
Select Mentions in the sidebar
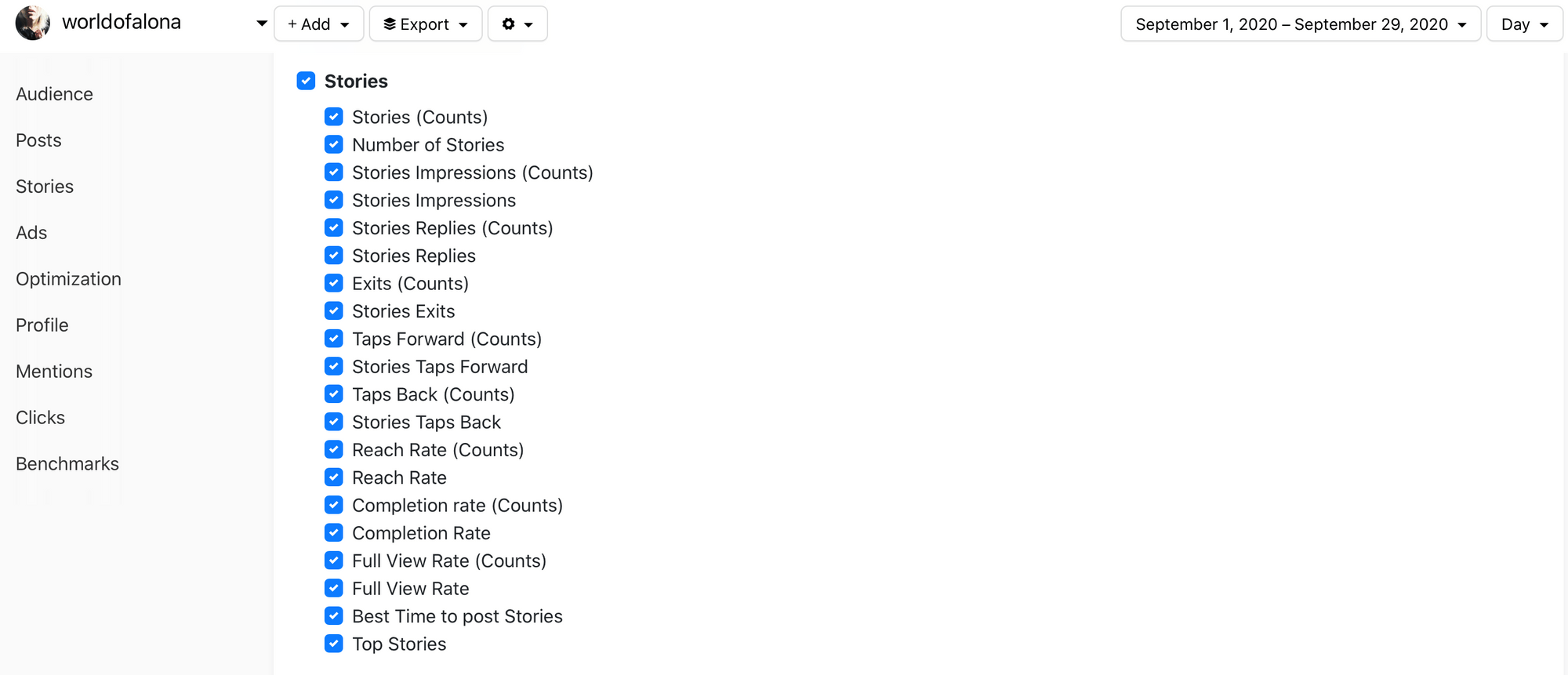[x=54, y=372]
